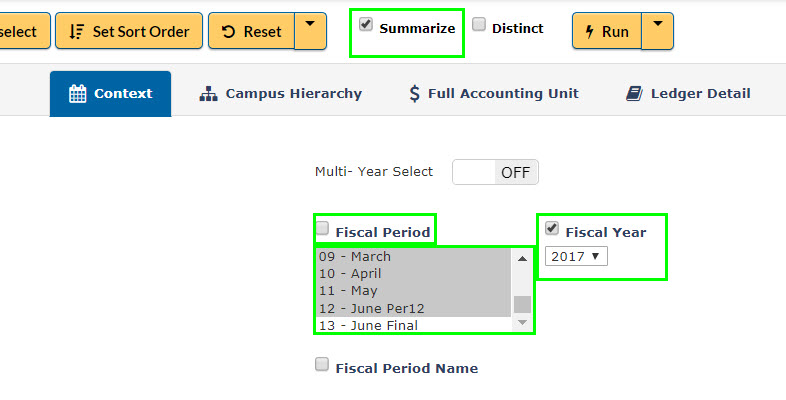Tick the Fiscal Period Name checkbox

[x=322, y=364]
